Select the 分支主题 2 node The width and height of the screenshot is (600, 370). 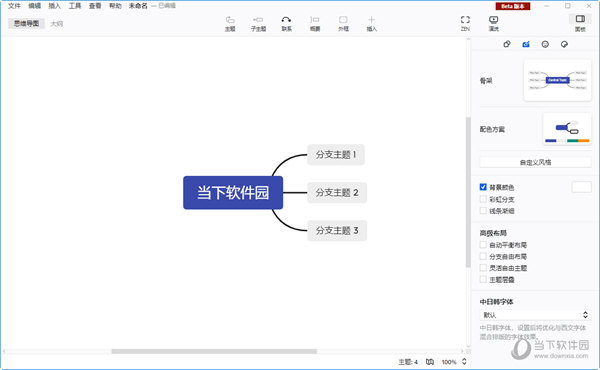(337, 192)
